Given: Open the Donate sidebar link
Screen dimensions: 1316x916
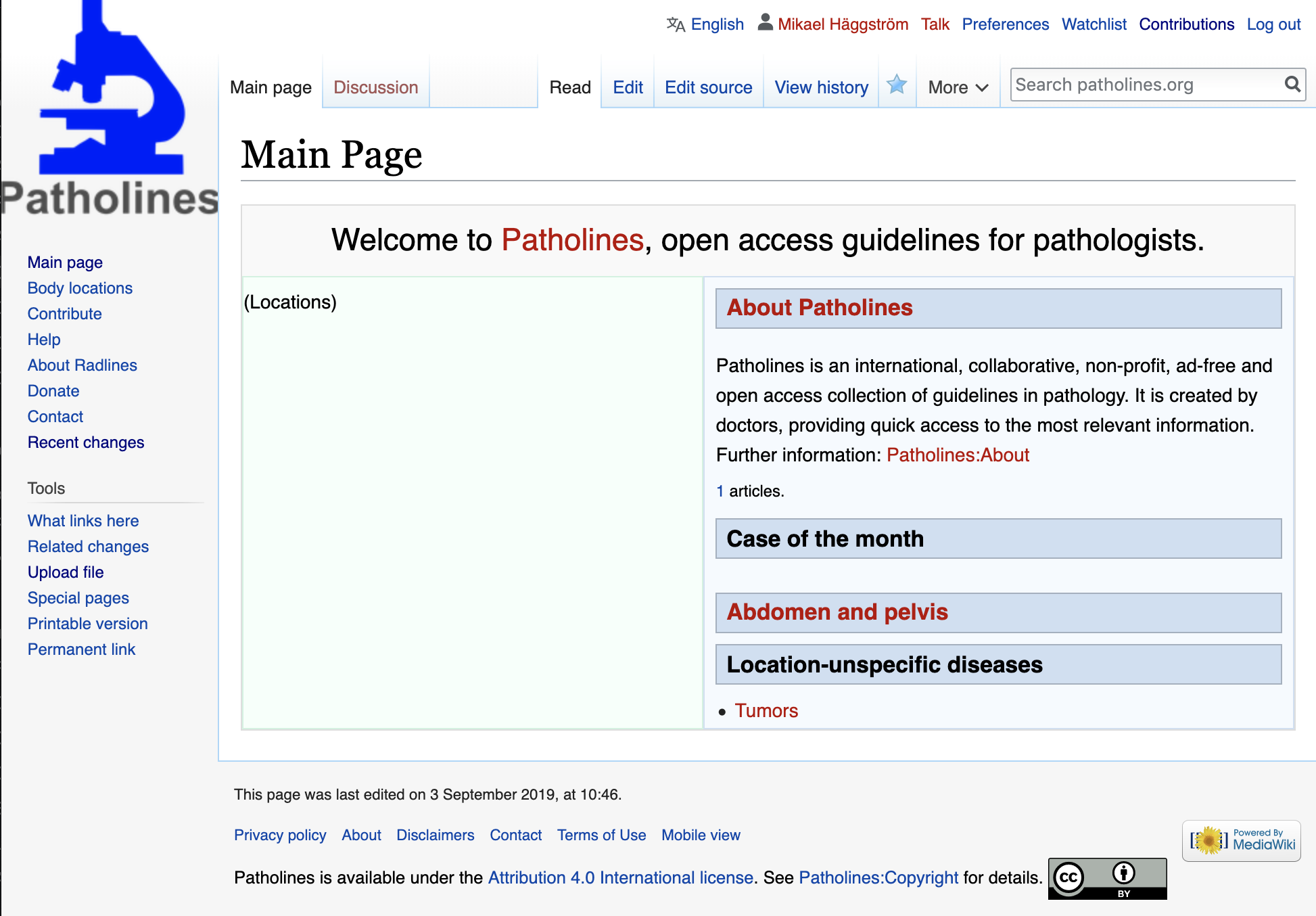Looking at the screenshot, I should tap(53, 391).
